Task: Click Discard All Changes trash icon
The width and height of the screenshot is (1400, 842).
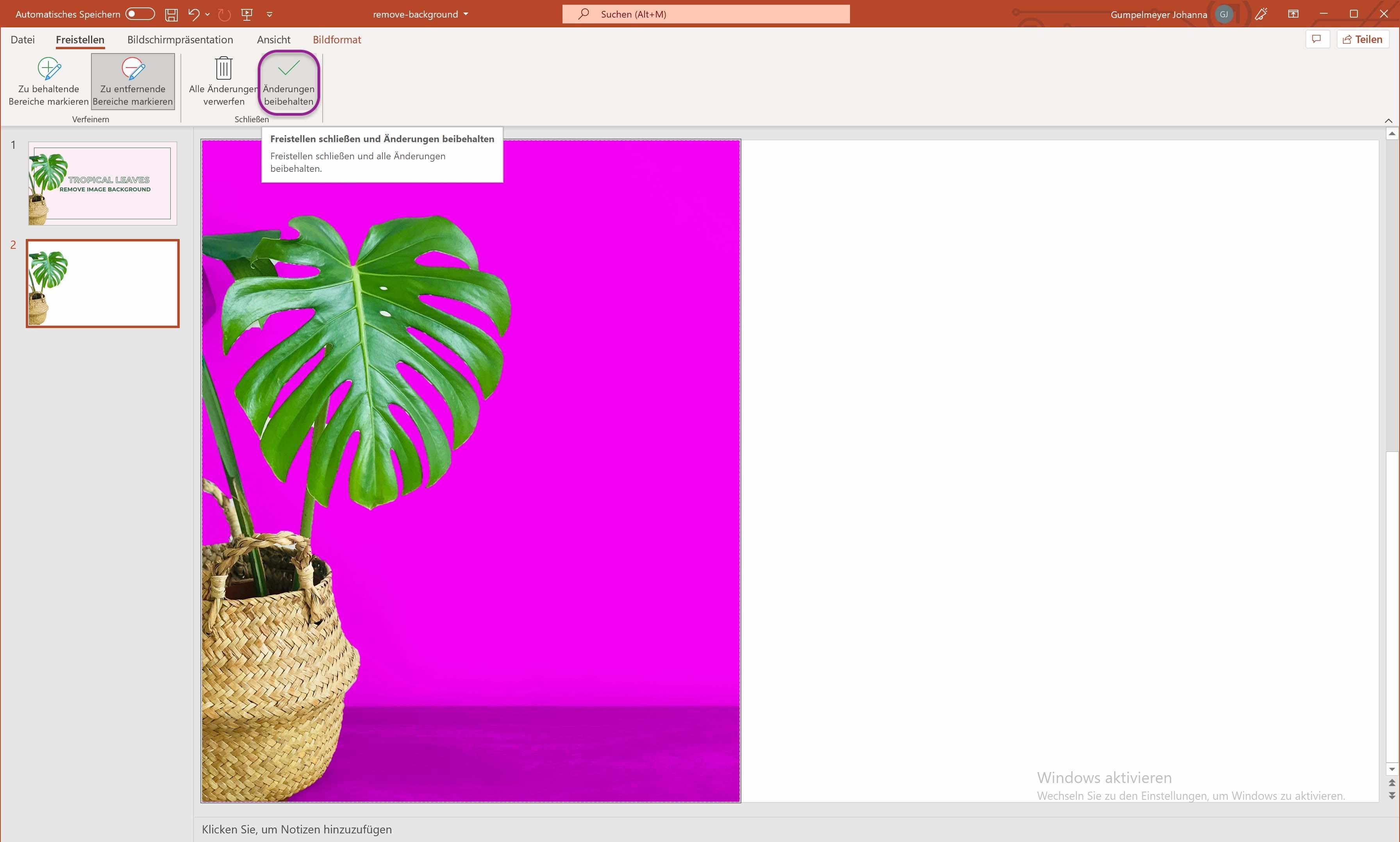Action: pyautogui.click(x=223, y=69)
